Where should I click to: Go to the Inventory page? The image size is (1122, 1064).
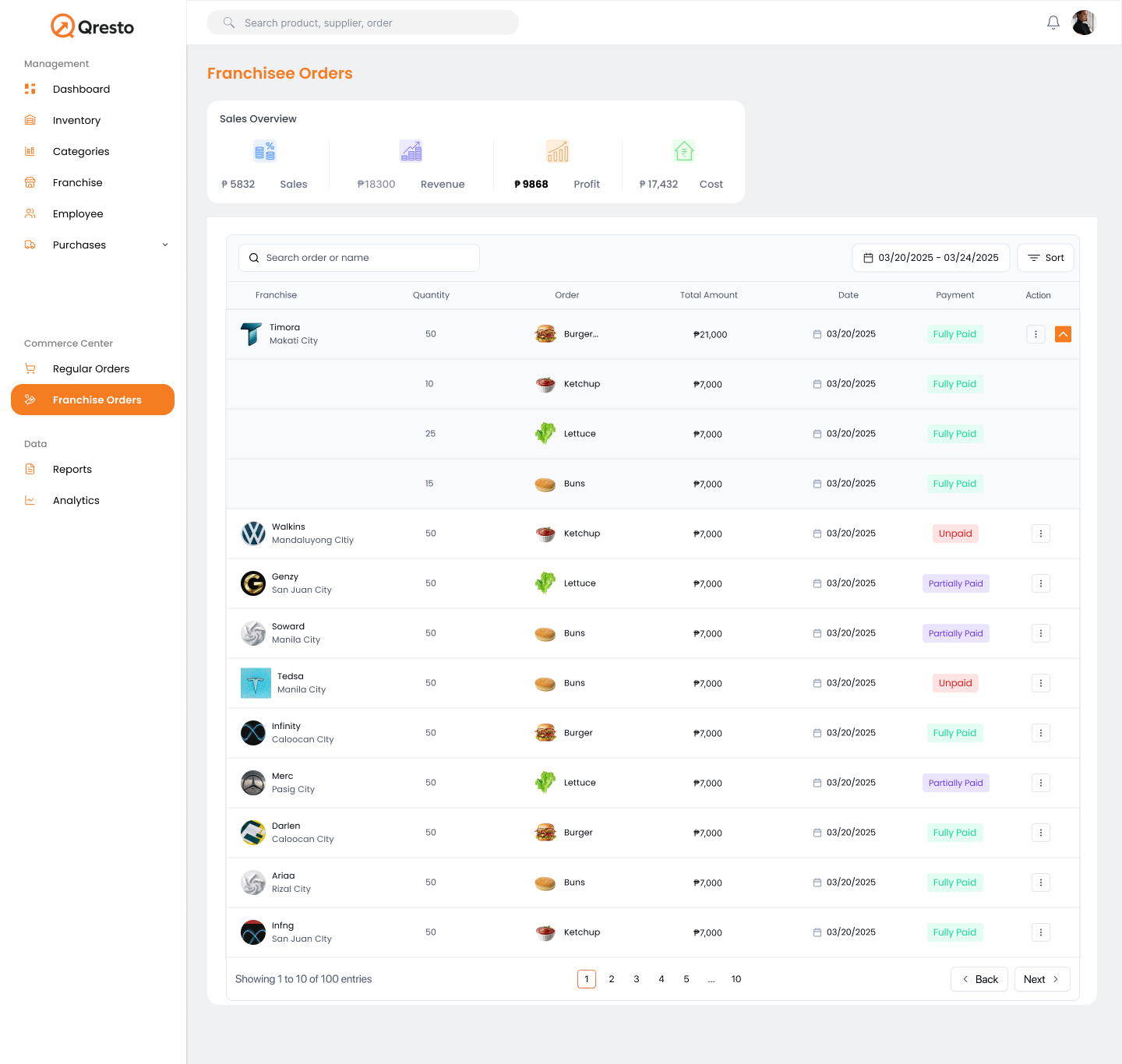(x=76, y=120)
